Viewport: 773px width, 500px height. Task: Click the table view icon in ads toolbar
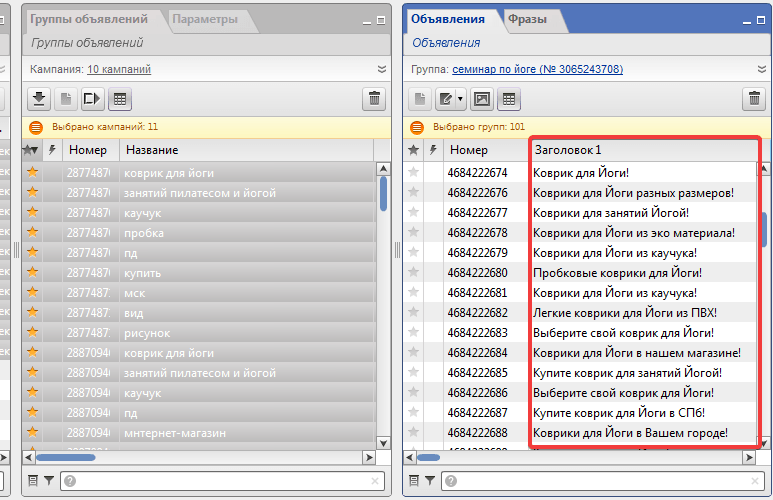click(508, 98)
